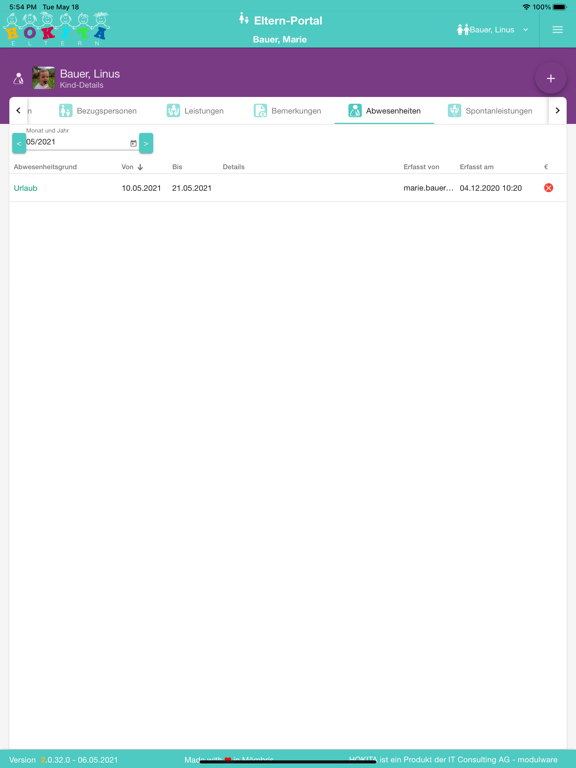The width and height of the screenshot is (576, 768).
Task: Click the Von sort arrow
Action: tap(140, 168)
